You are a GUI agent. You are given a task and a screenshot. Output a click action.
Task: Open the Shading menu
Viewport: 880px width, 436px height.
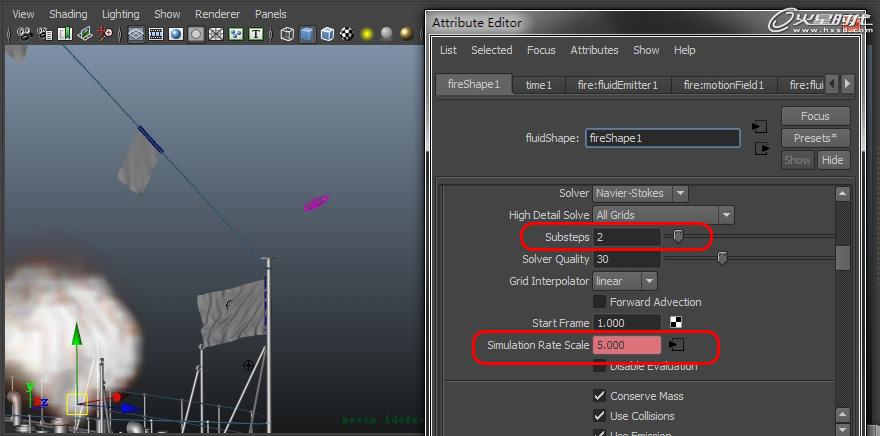(68, 14)
